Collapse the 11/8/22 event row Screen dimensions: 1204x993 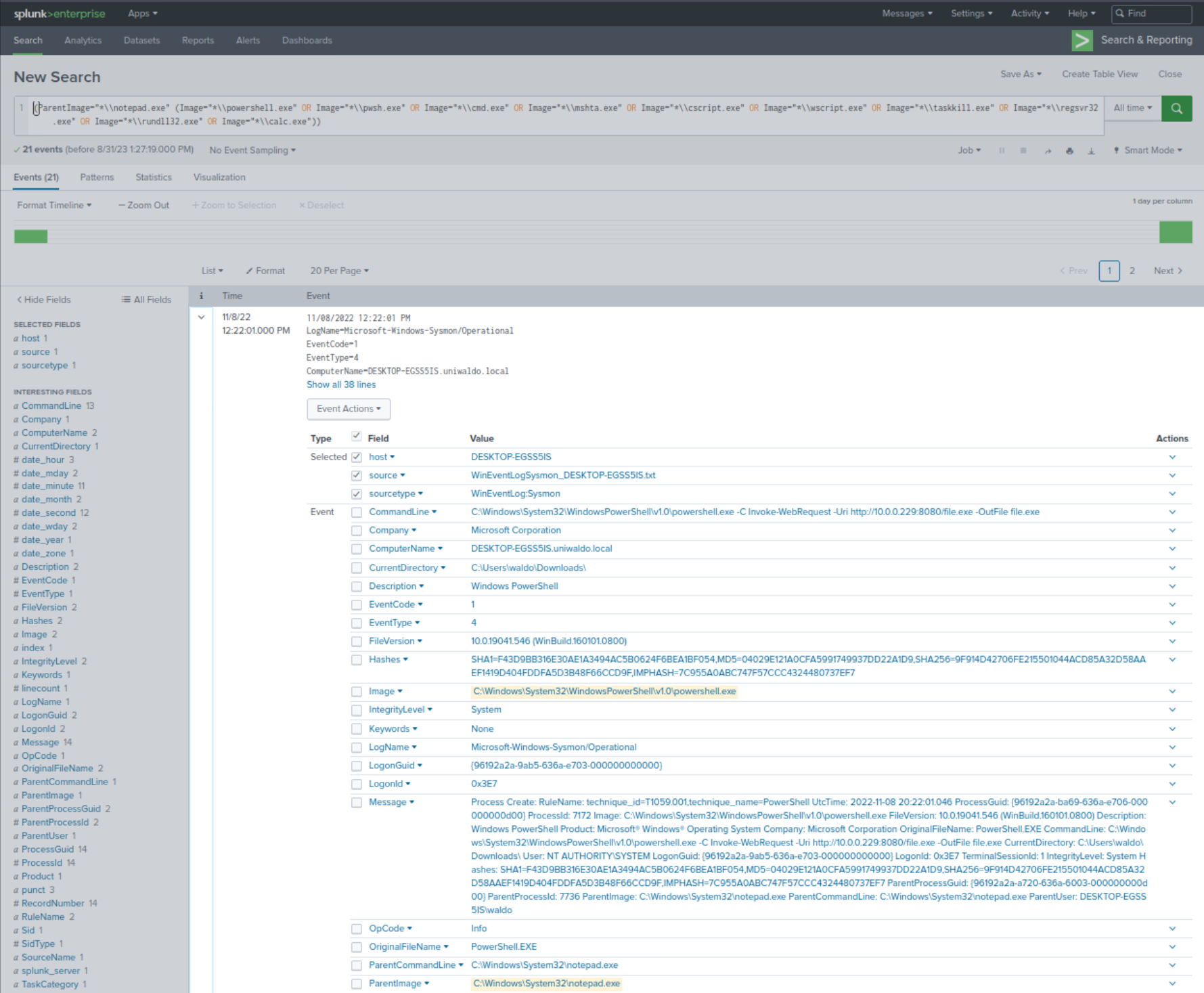pyautogui.click(x=201, y=317)
